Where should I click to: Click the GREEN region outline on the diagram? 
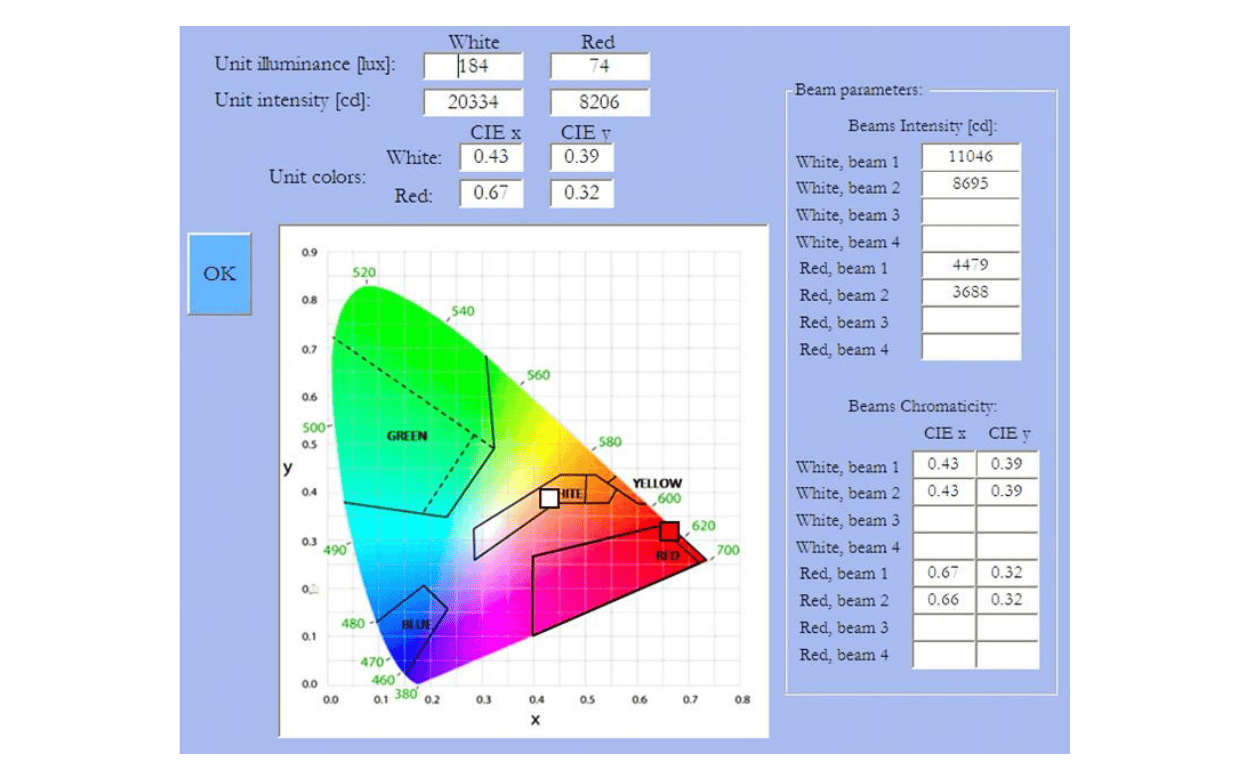408,437
